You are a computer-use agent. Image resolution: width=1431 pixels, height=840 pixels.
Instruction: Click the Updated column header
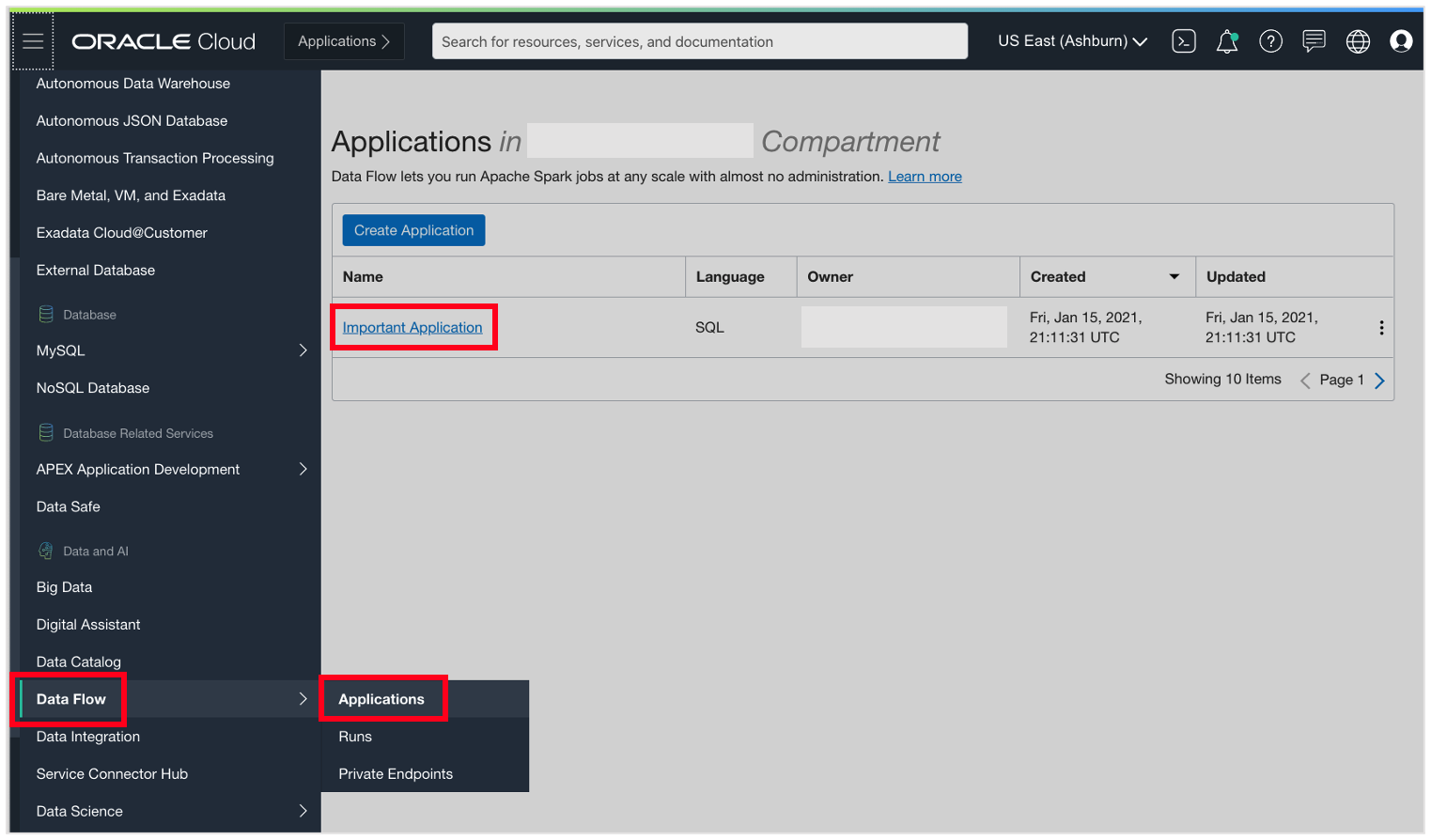click(x=1236, y=277)
